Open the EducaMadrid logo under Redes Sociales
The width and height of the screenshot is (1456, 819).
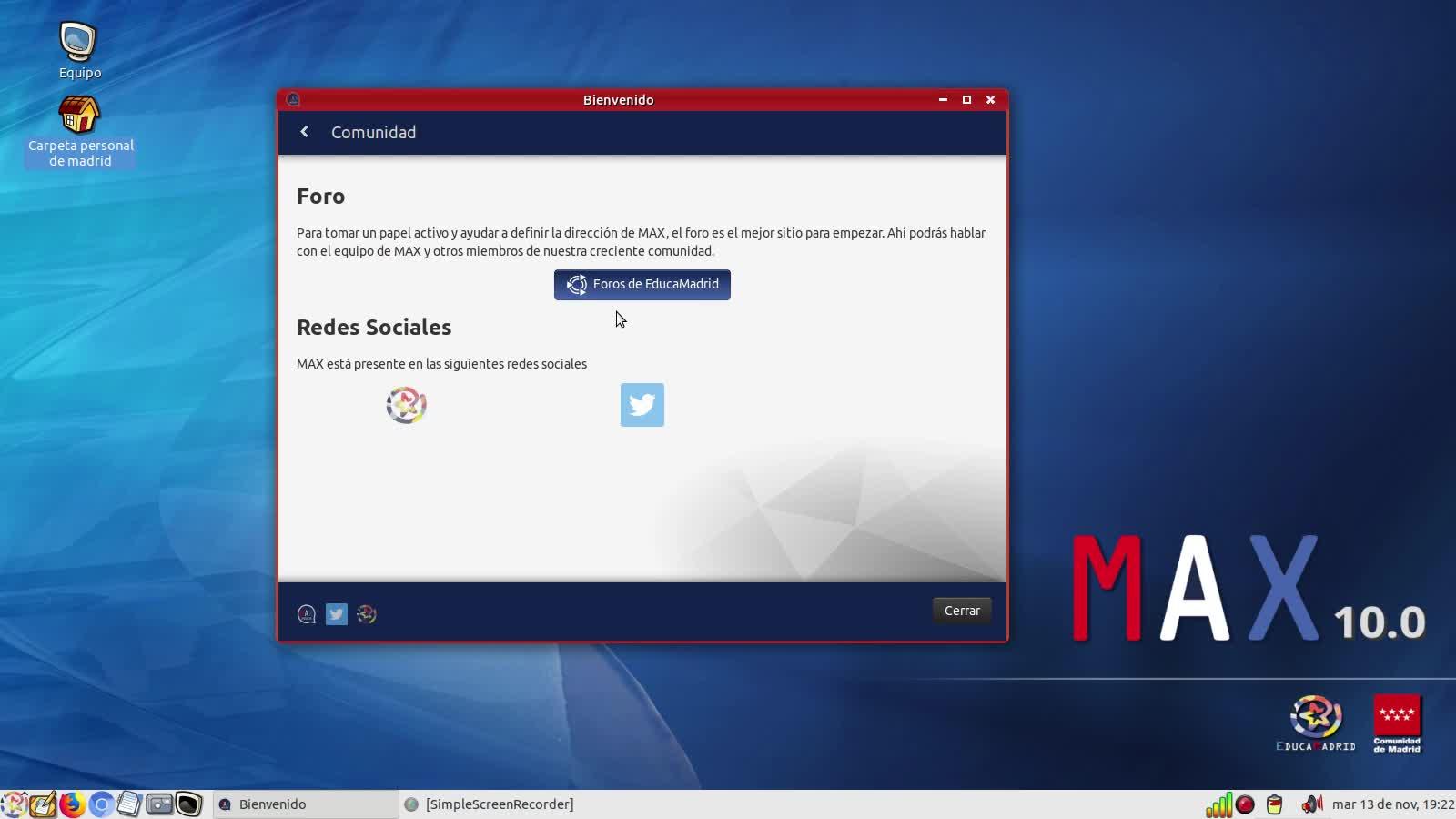406,405
